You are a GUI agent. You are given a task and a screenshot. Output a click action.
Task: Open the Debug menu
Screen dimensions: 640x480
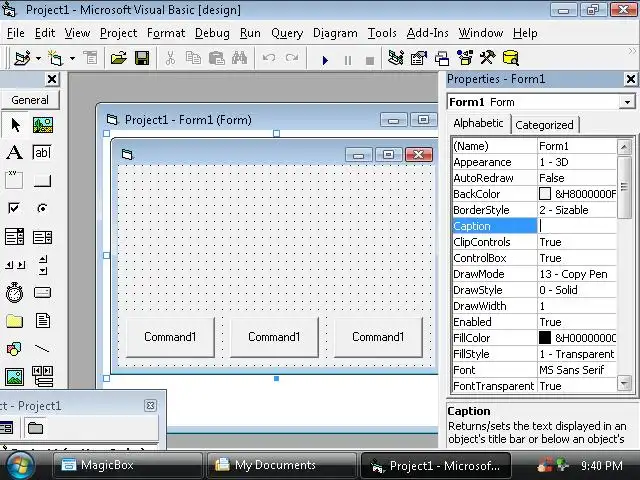coord(212,33)
